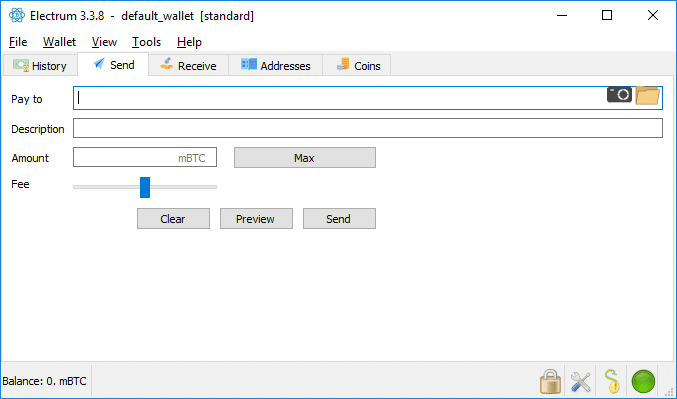677x399 pixels.
Task: Click the Description input field
Action: [x=368, y=128]
